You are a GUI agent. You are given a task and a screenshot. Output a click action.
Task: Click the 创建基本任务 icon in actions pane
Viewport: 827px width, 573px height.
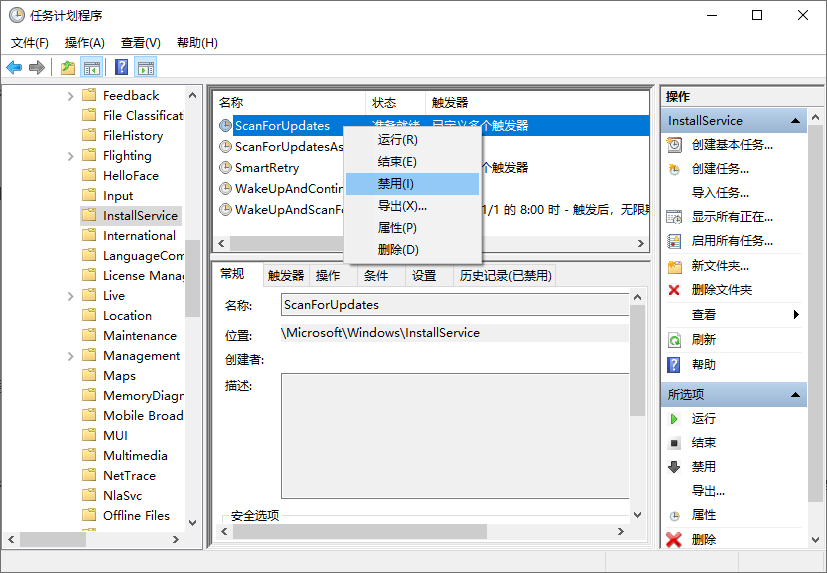[x=674, y=145]
